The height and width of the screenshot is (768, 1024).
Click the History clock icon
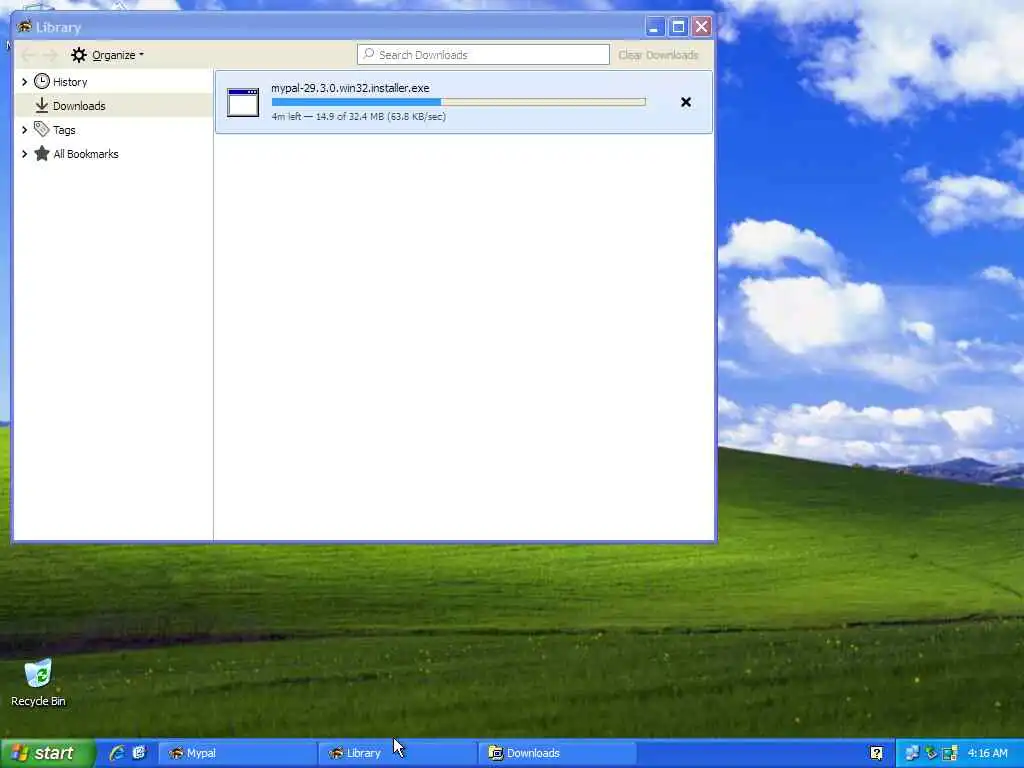coord(42,81)
